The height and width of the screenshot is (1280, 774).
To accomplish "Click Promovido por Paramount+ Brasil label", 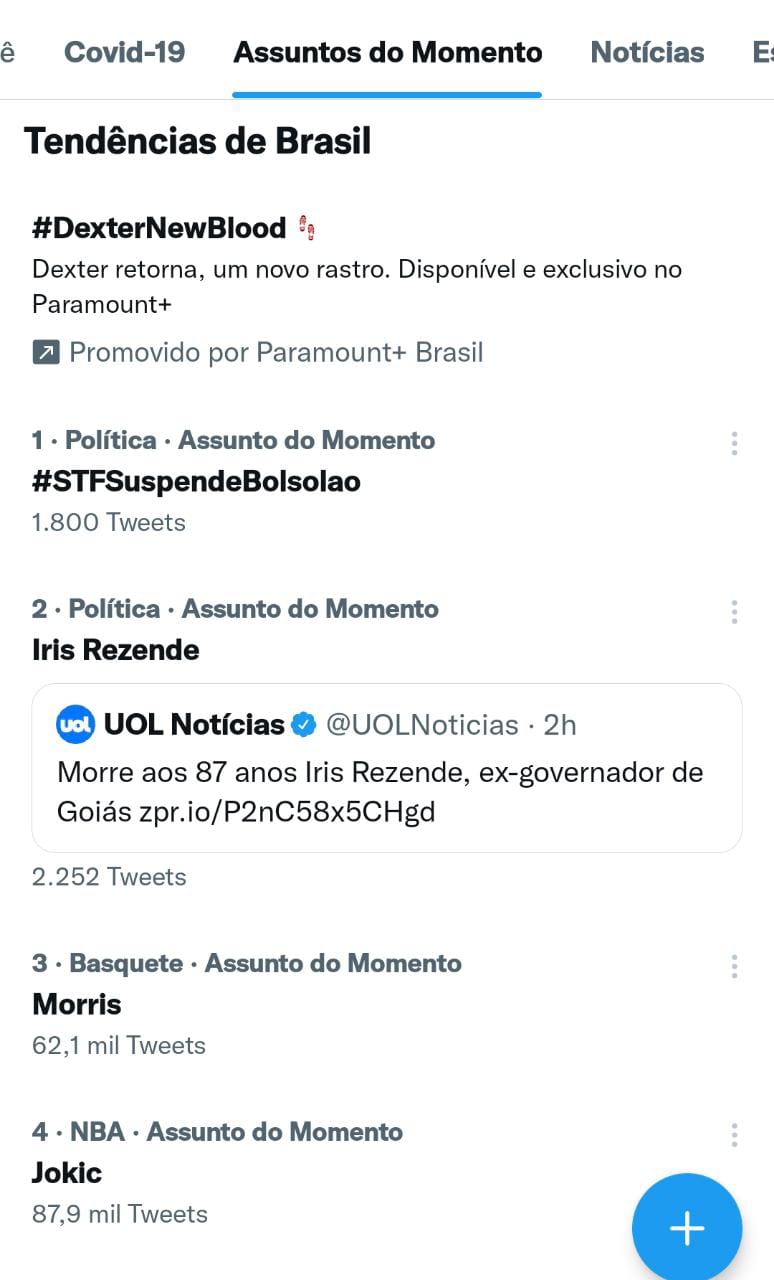I will click(x=276, y=352).
